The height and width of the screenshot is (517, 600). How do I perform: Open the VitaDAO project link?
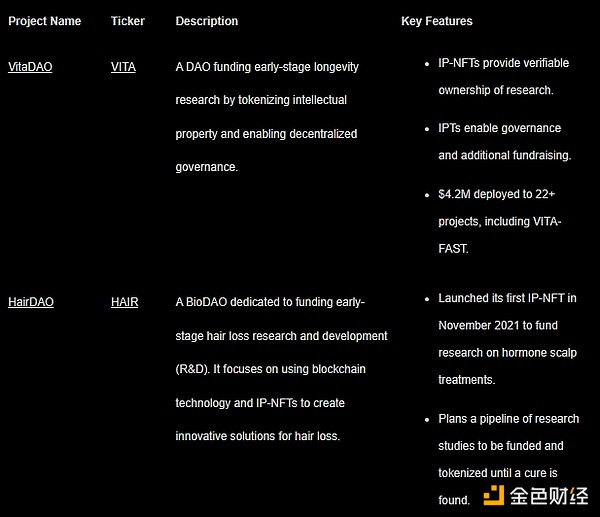(x=30, y=67)
